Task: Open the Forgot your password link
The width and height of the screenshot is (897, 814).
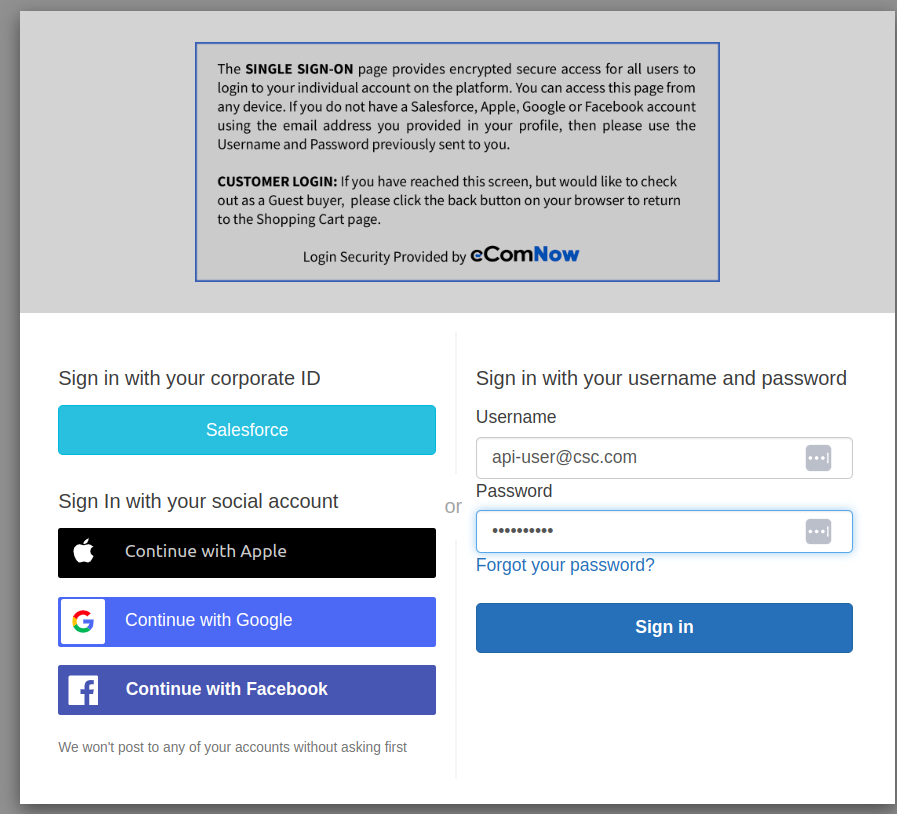Action: click(x=565, y=565)
